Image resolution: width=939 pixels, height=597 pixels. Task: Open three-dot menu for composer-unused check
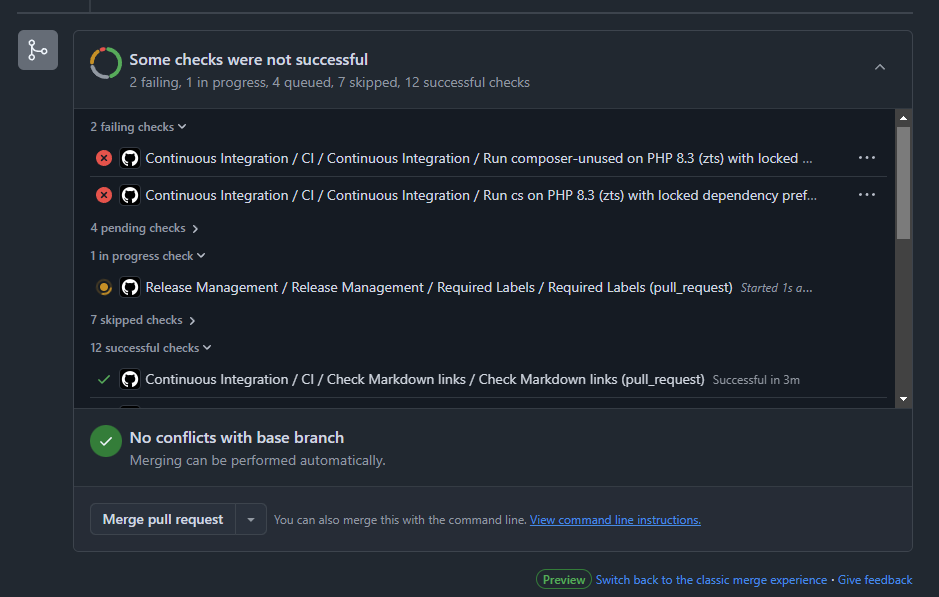pyautogui.click(x=867, y=158)
